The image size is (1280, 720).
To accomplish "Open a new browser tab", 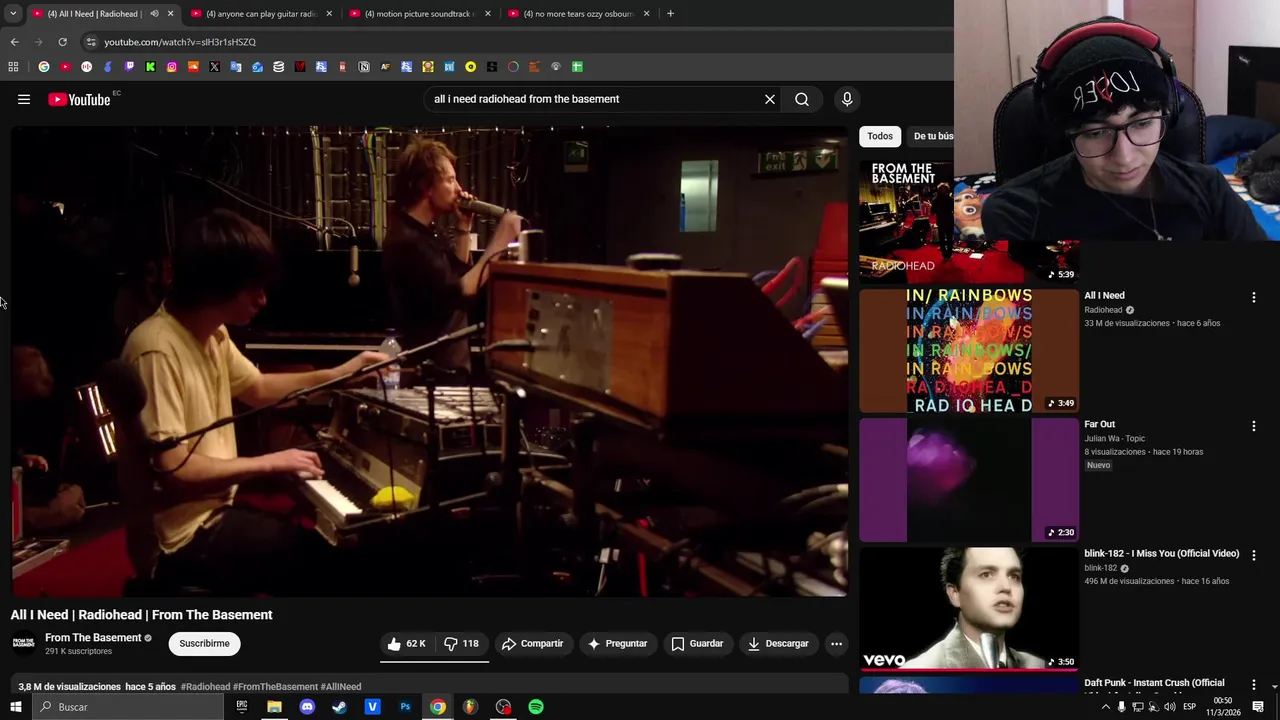I will [670, 14].
